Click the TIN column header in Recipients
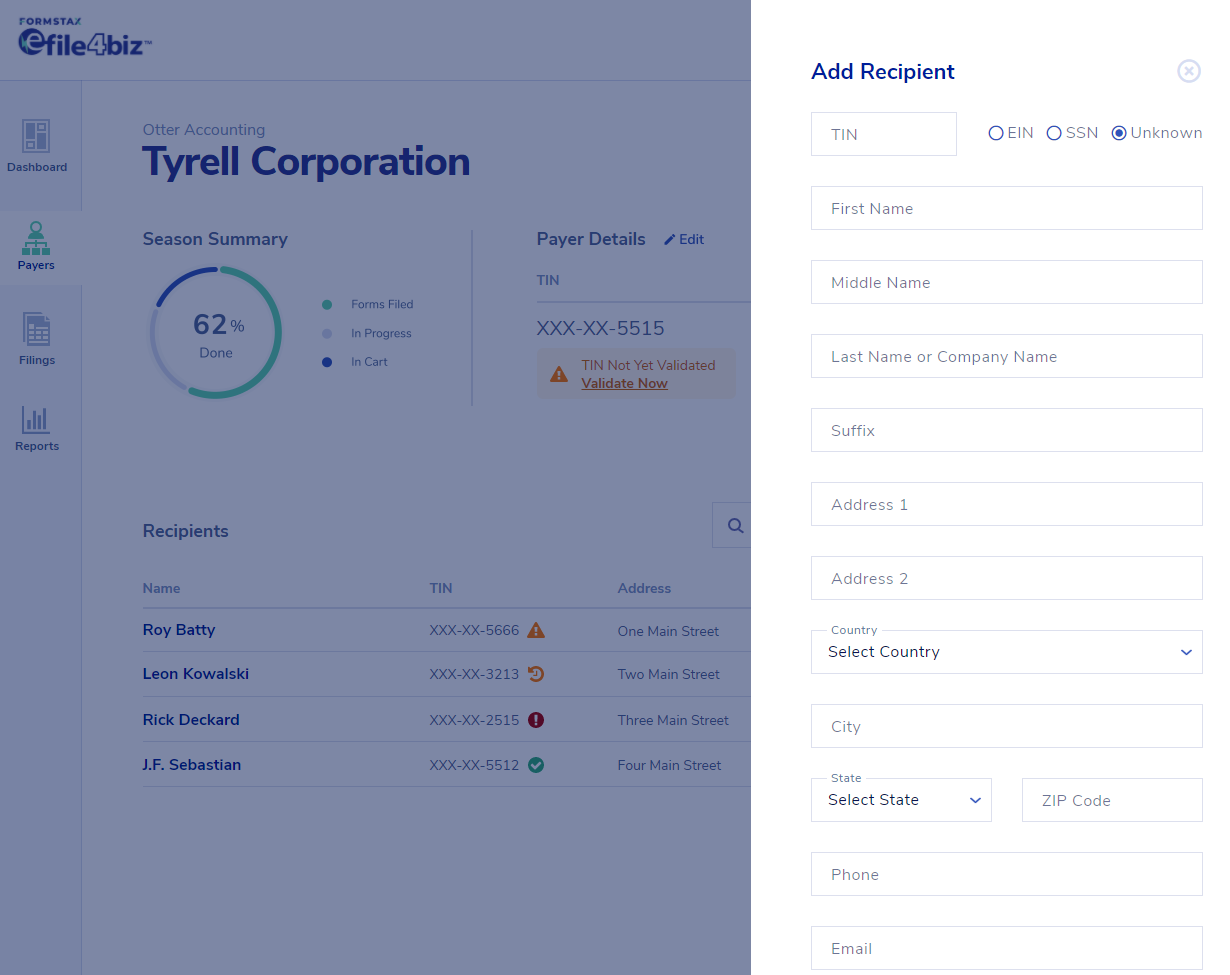 pos(441,588)
